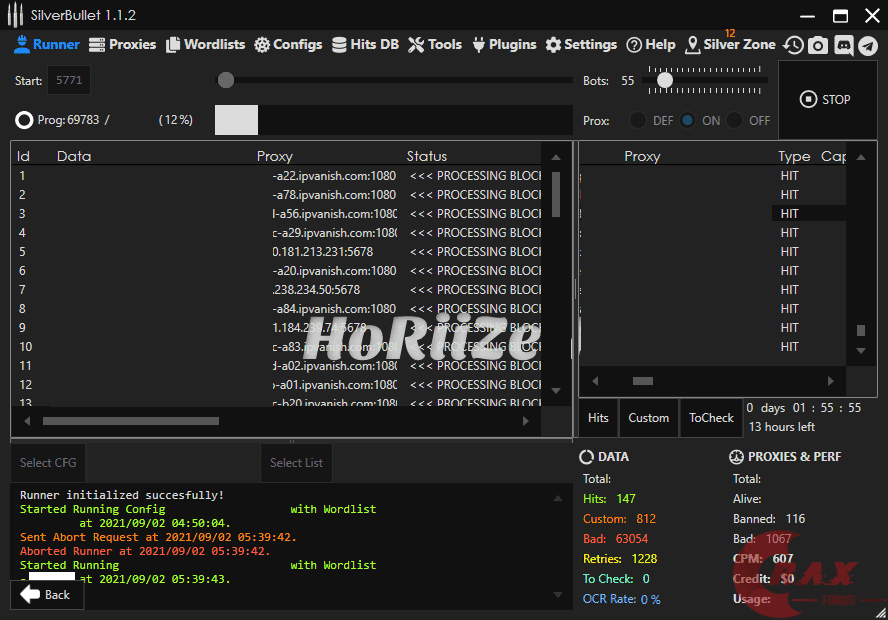Open the Wordlists section
Screen dimensions: 888x620
(205, 44)
